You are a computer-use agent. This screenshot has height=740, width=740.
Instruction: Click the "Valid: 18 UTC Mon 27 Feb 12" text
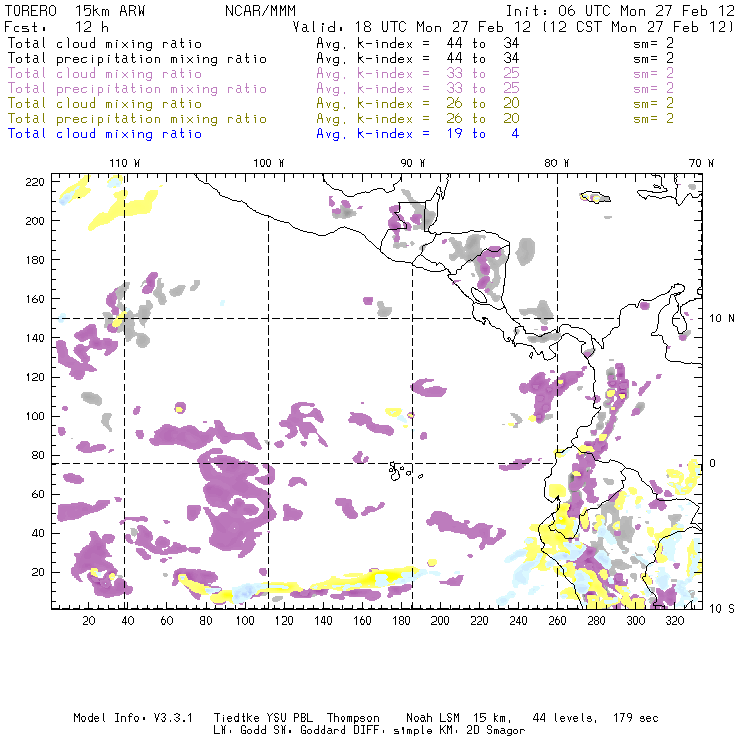412,27
